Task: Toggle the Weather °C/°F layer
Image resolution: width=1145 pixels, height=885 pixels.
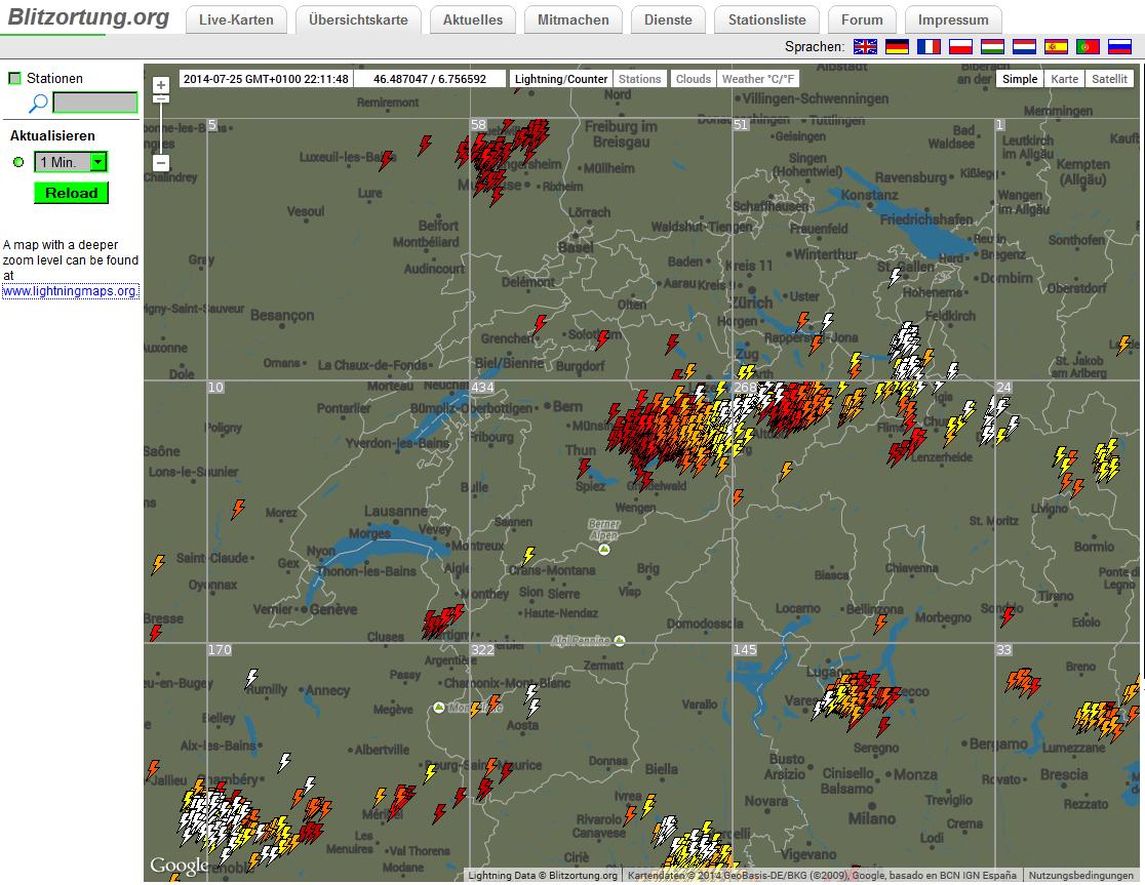Action: (x=758, y=79)
